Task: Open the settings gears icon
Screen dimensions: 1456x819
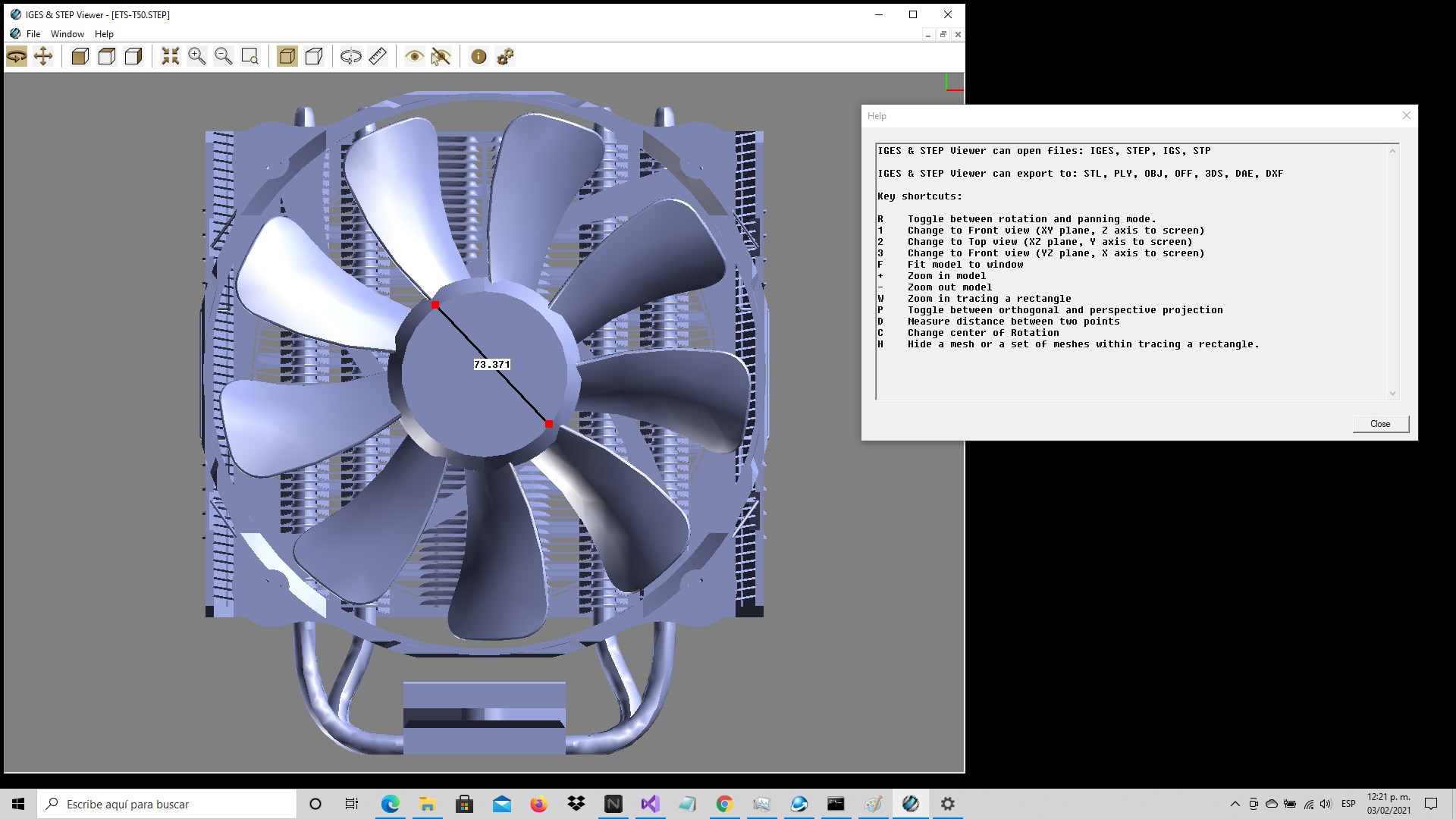Action: 505,56
